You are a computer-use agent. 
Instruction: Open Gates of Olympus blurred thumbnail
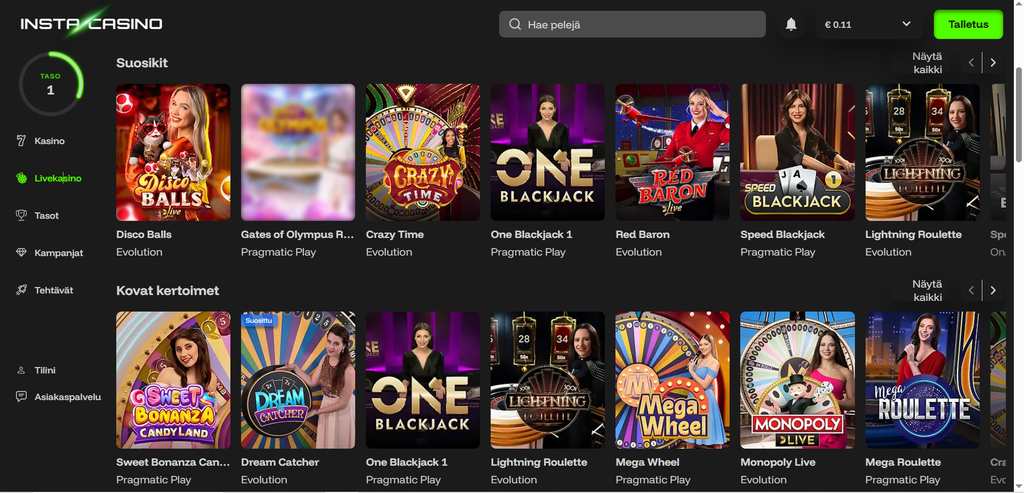click(x=298, y=152)
